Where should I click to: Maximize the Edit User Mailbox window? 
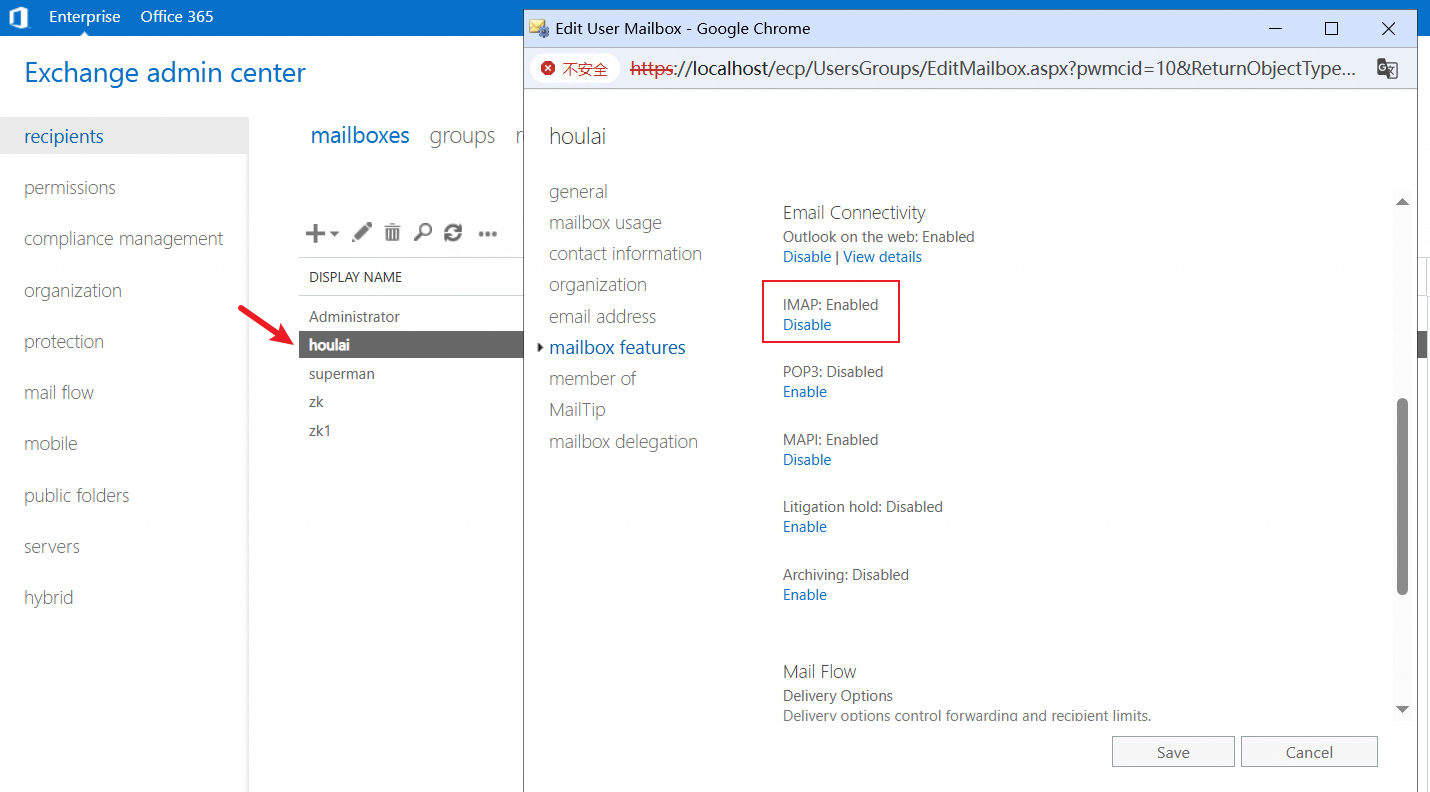click(1331, 29)
